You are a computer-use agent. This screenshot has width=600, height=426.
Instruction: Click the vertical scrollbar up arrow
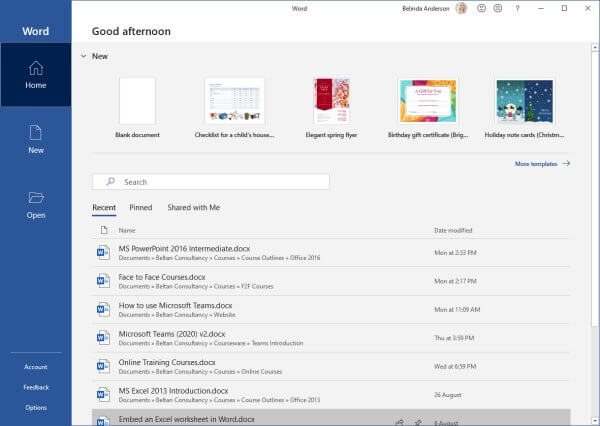pyautogui.click(x=595, y=47)
